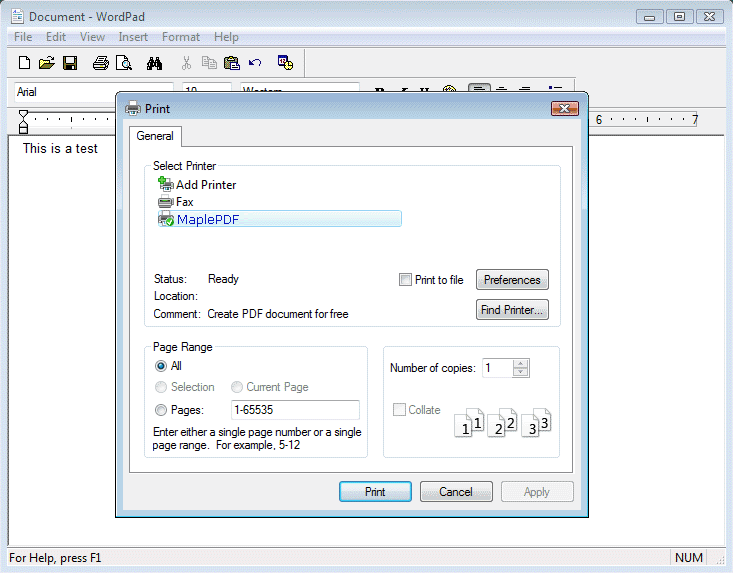Click the 'Ready' status text

tap(223, 279)
